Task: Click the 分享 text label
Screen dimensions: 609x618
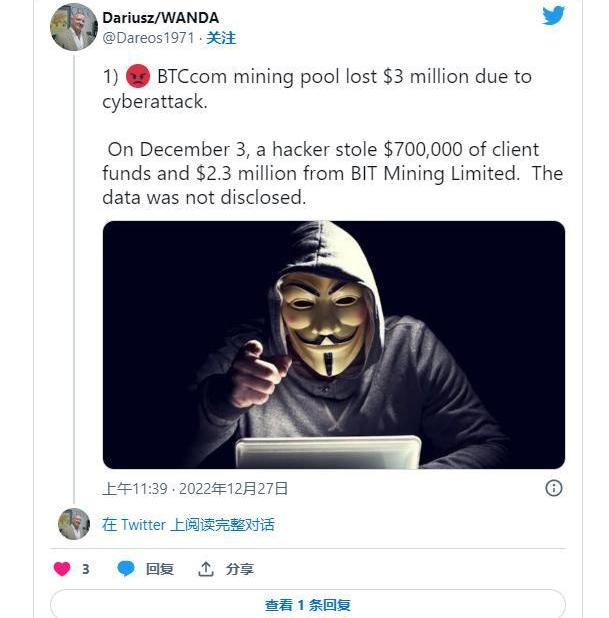Action: point(240,569)
